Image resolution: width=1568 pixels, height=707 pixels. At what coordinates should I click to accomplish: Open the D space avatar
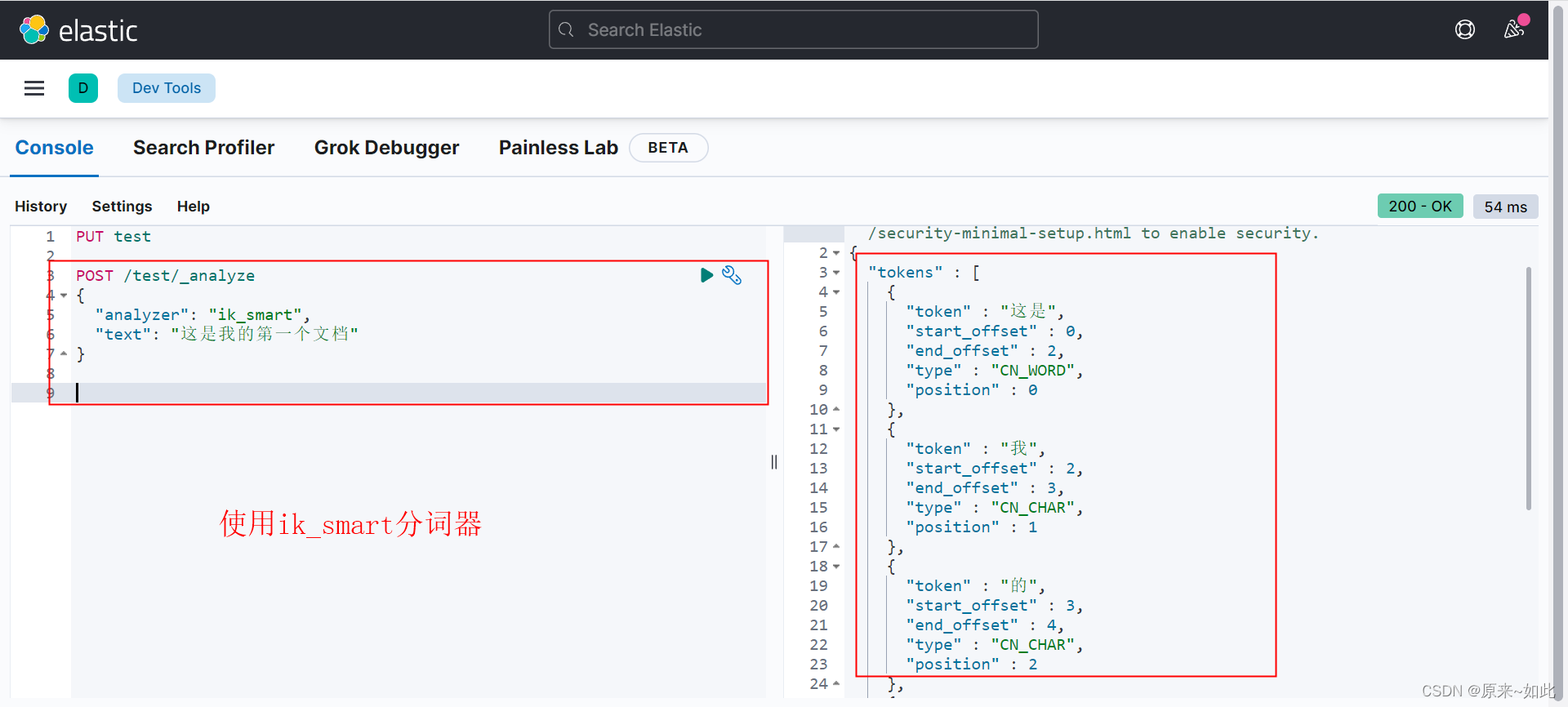click(x=83, y=88)
